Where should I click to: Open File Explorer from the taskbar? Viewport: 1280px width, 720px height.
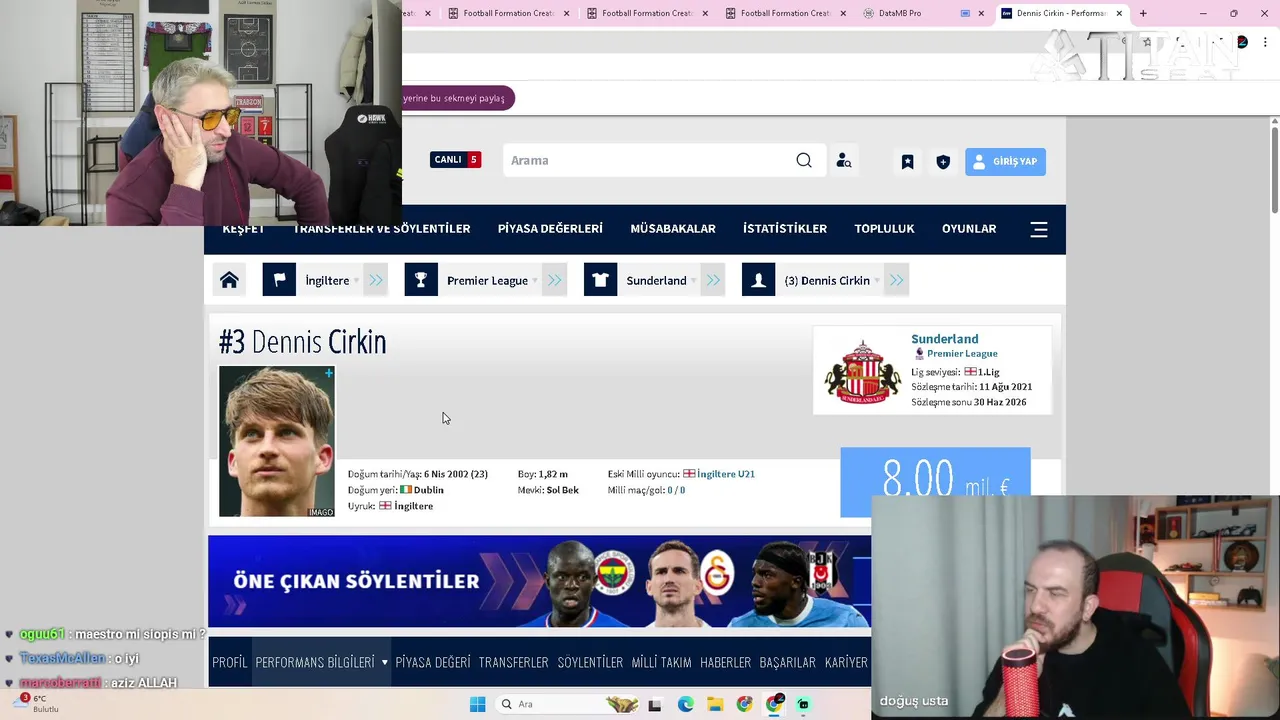[x=715, y=704]
